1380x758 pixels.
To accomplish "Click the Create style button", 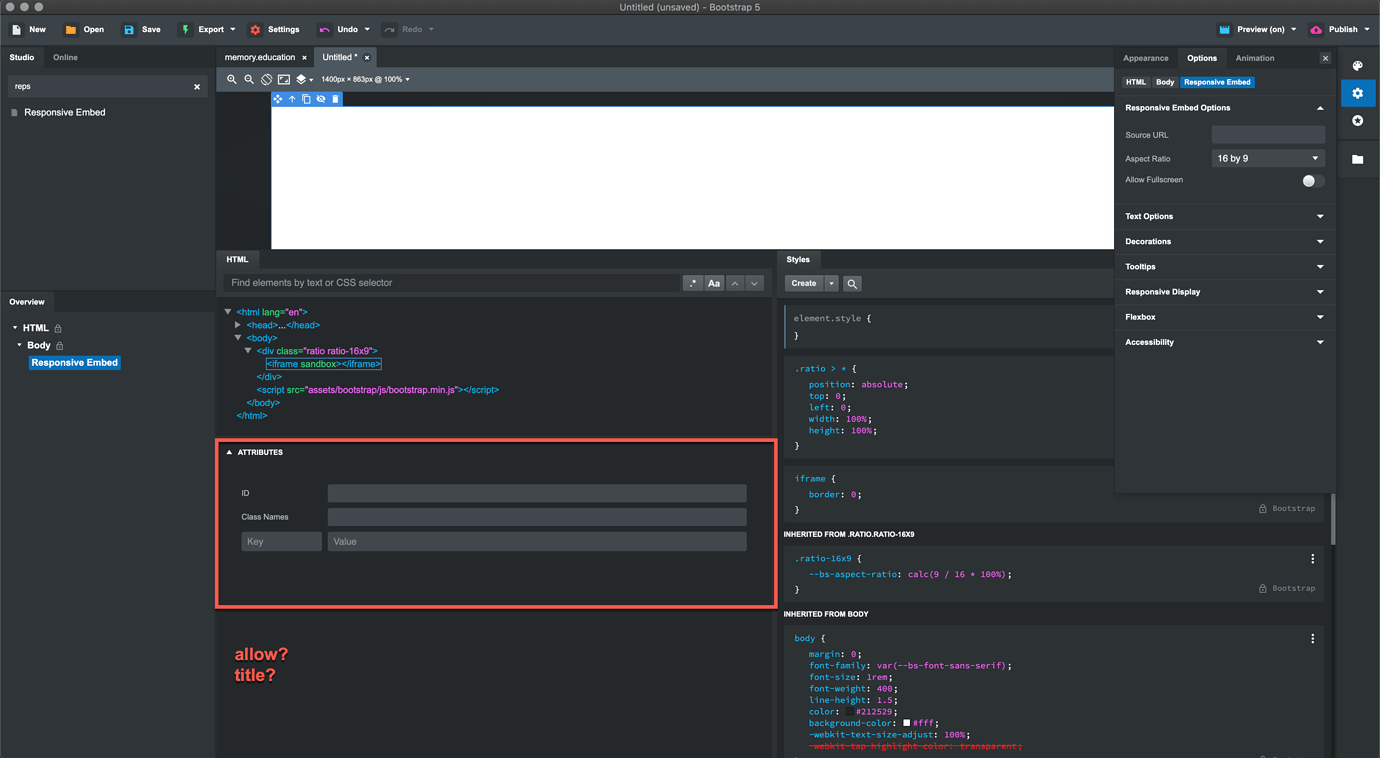I will (805, 283).
